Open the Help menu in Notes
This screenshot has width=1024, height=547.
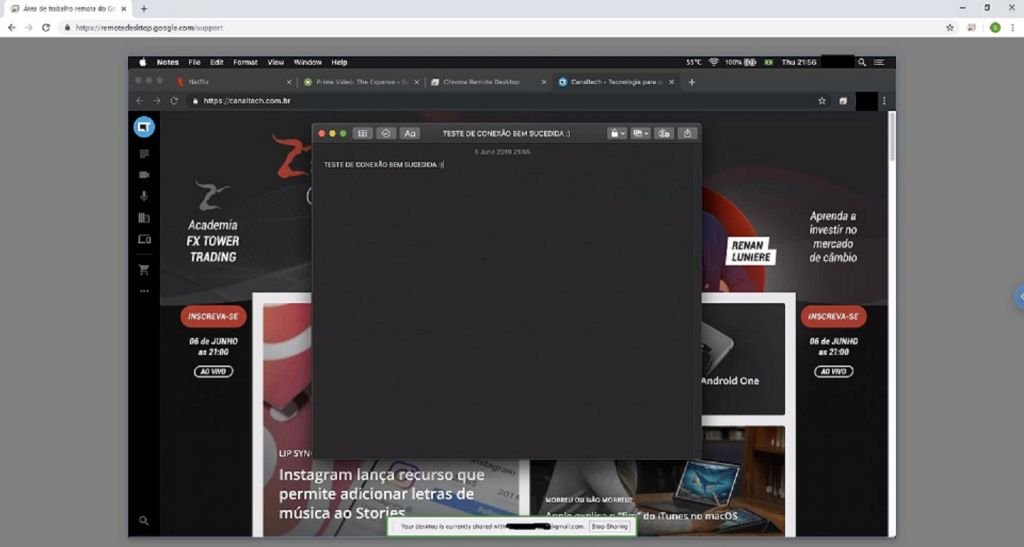coord(339,62)
